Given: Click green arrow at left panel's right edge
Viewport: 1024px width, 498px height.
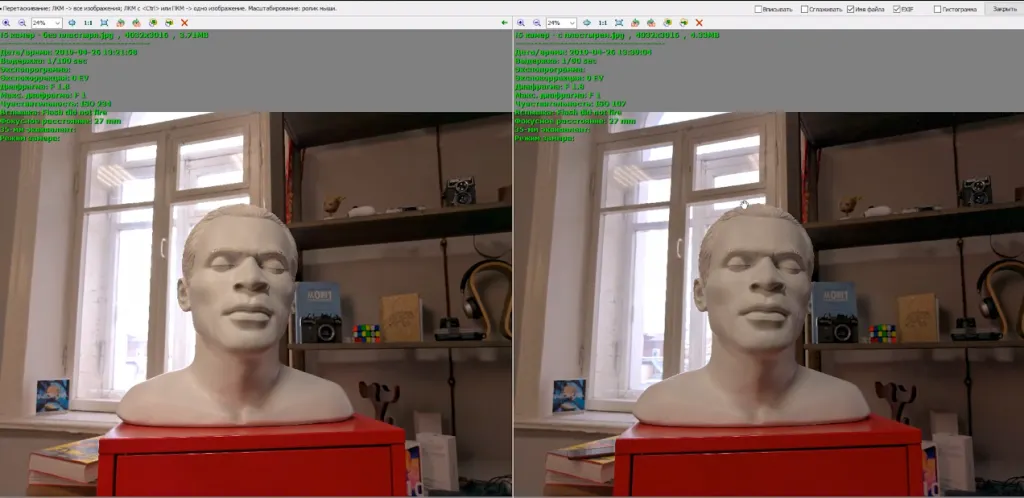Looking at the screenshot, I should pos(504,22).
